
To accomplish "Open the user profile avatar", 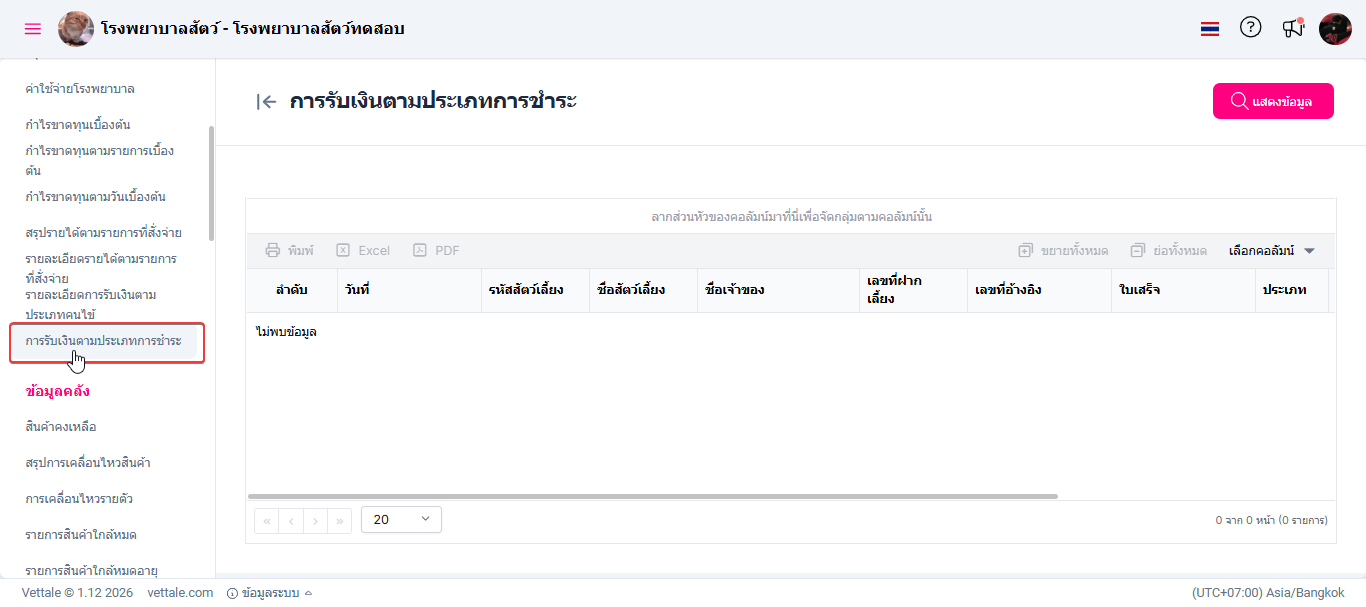I will click(1335, 29).
